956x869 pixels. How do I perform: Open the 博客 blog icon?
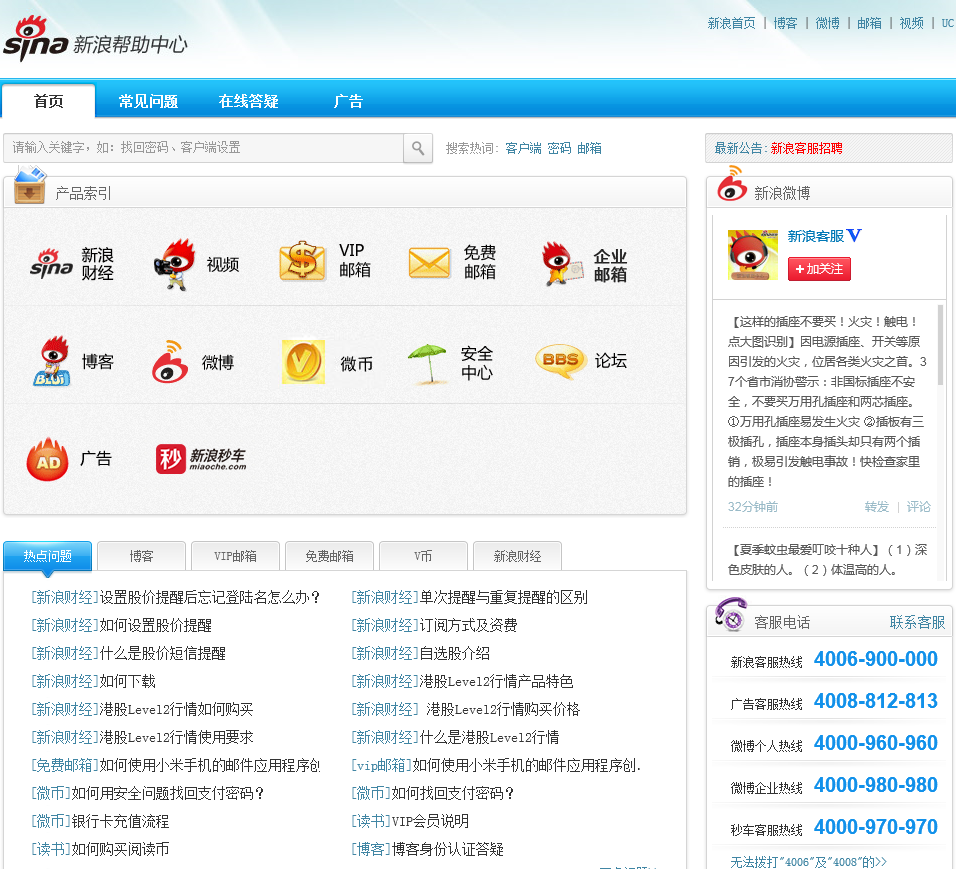pos(52,360)
